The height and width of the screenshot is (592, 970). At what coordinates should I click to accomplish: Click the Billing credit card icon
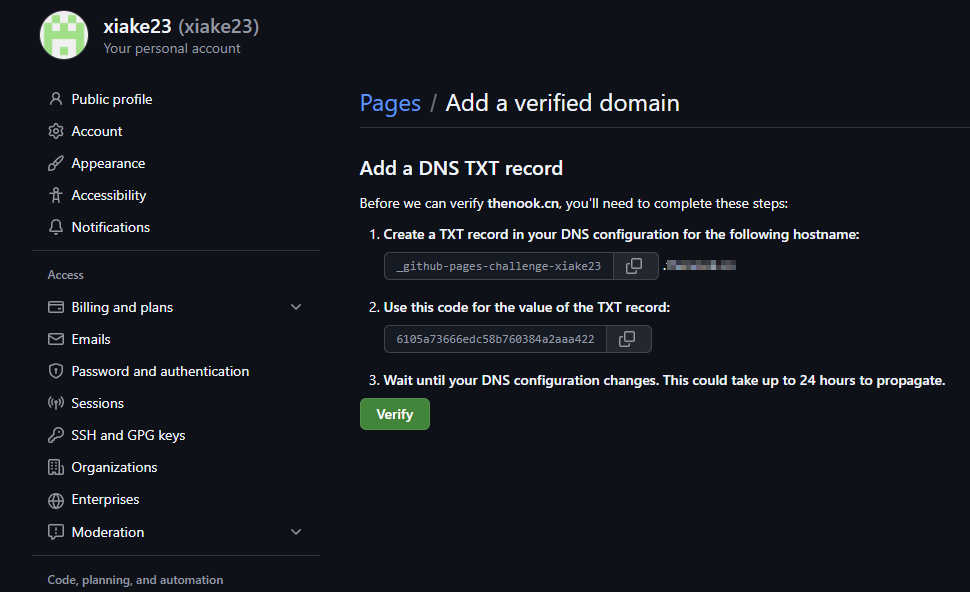pos(56,307)
